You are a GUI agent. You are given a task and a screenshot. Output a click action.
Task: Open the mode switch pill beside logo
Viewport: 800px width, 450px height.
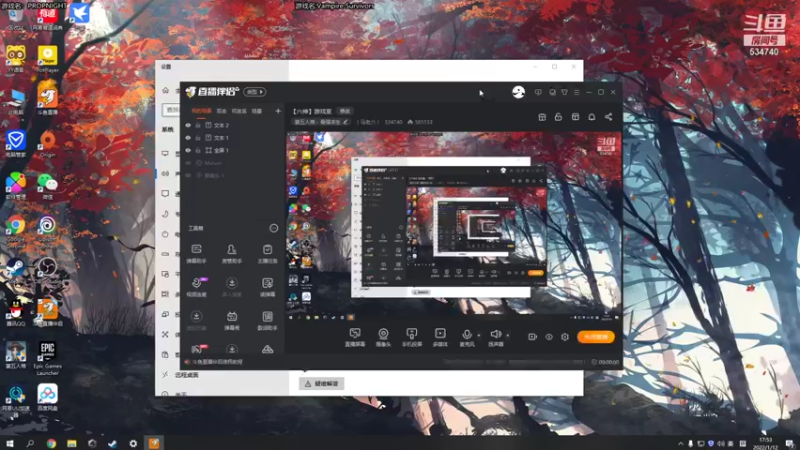pyautogui.click(x=255, y=92)
